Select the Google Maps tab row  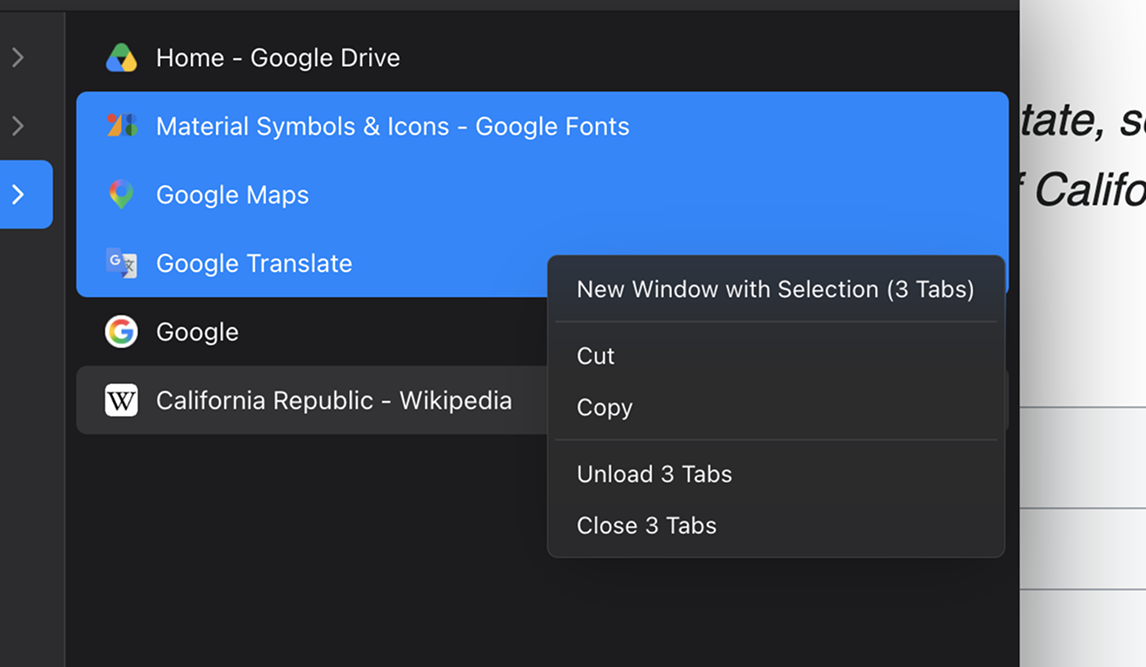(x=542, y=194)
